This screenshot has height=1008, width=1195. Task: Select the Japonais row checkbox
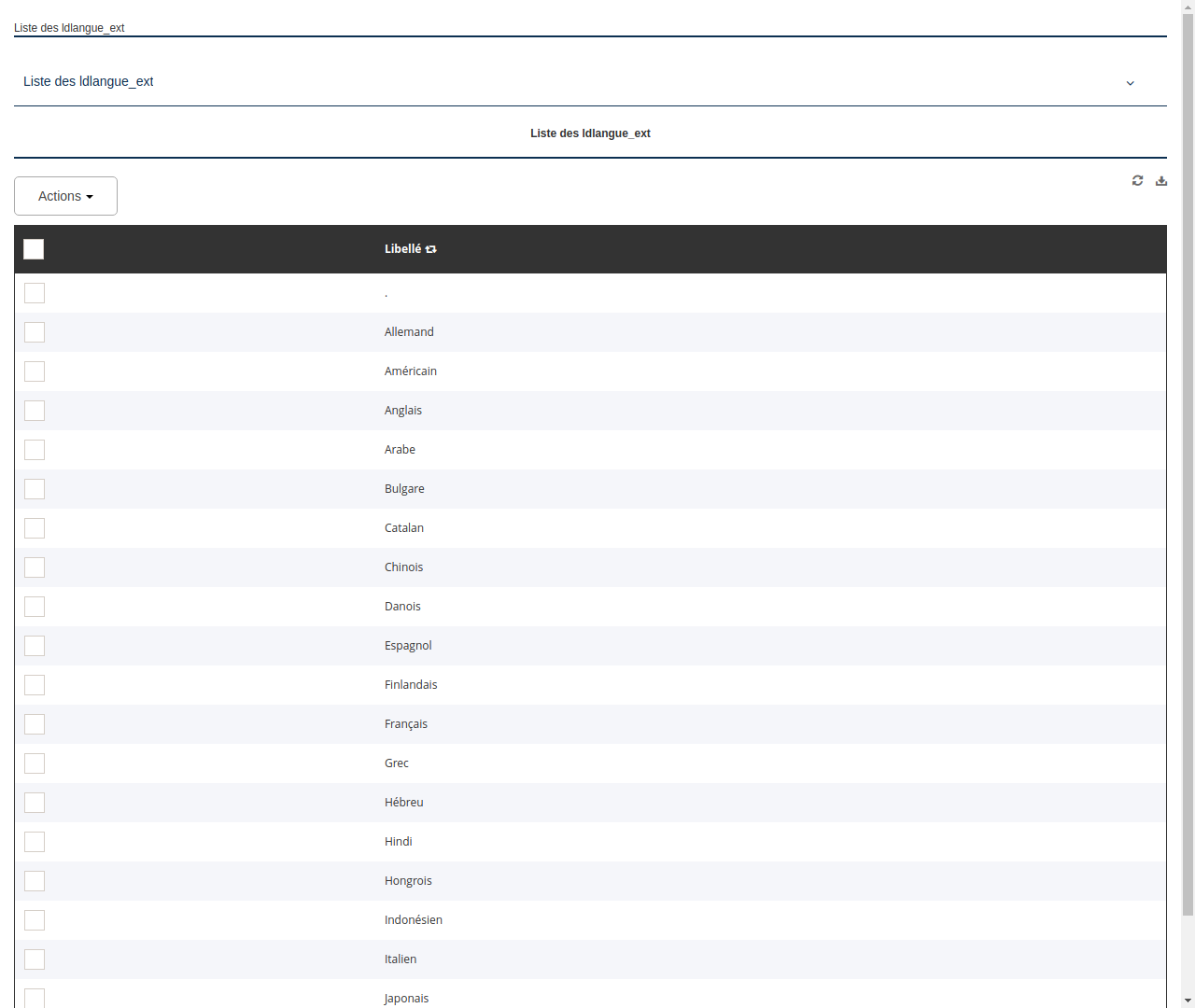[x=34, y=998]
